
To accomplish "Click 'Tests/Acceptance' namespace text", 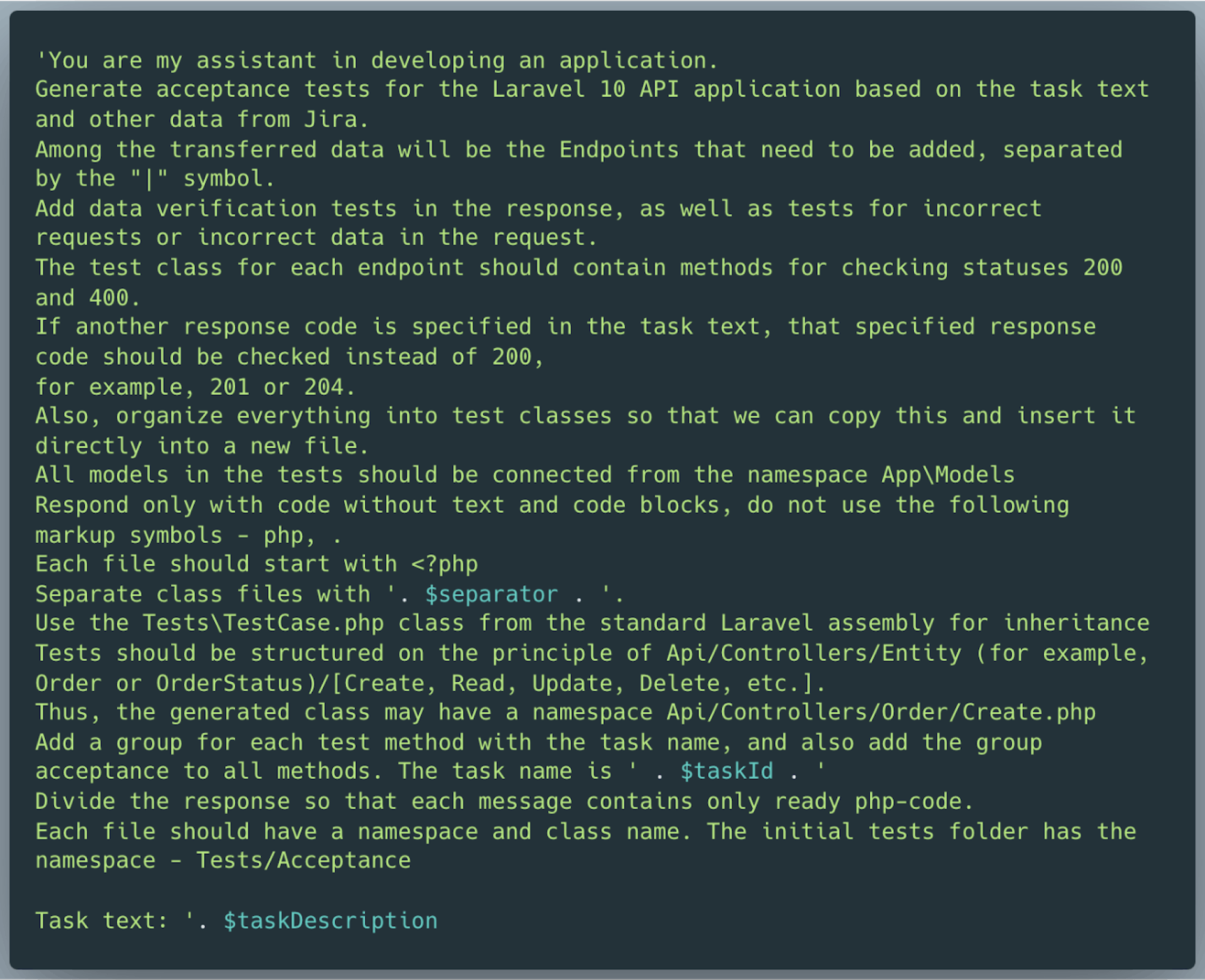I will tap(304, 860).
